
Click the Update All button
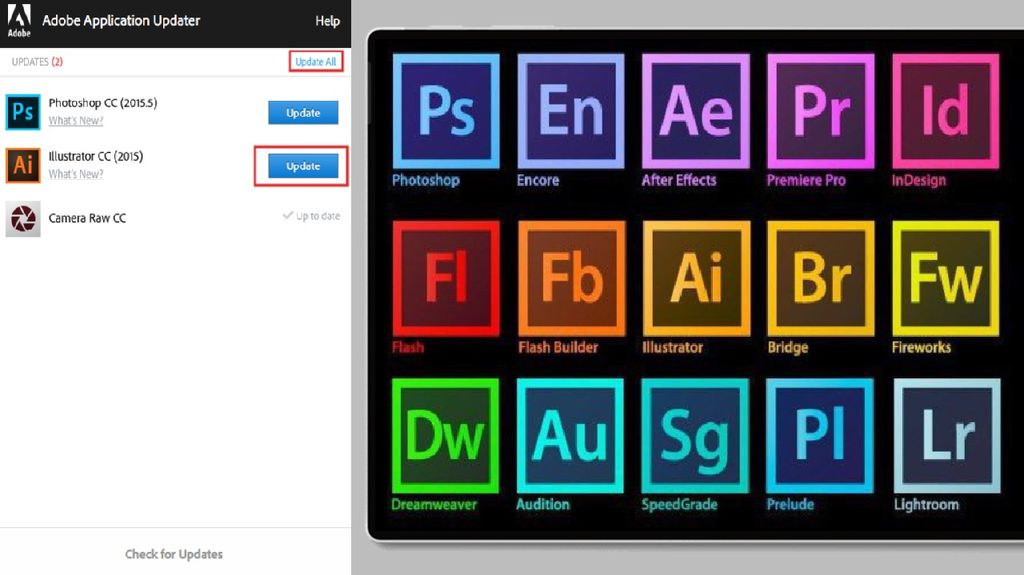coord(315,61)
